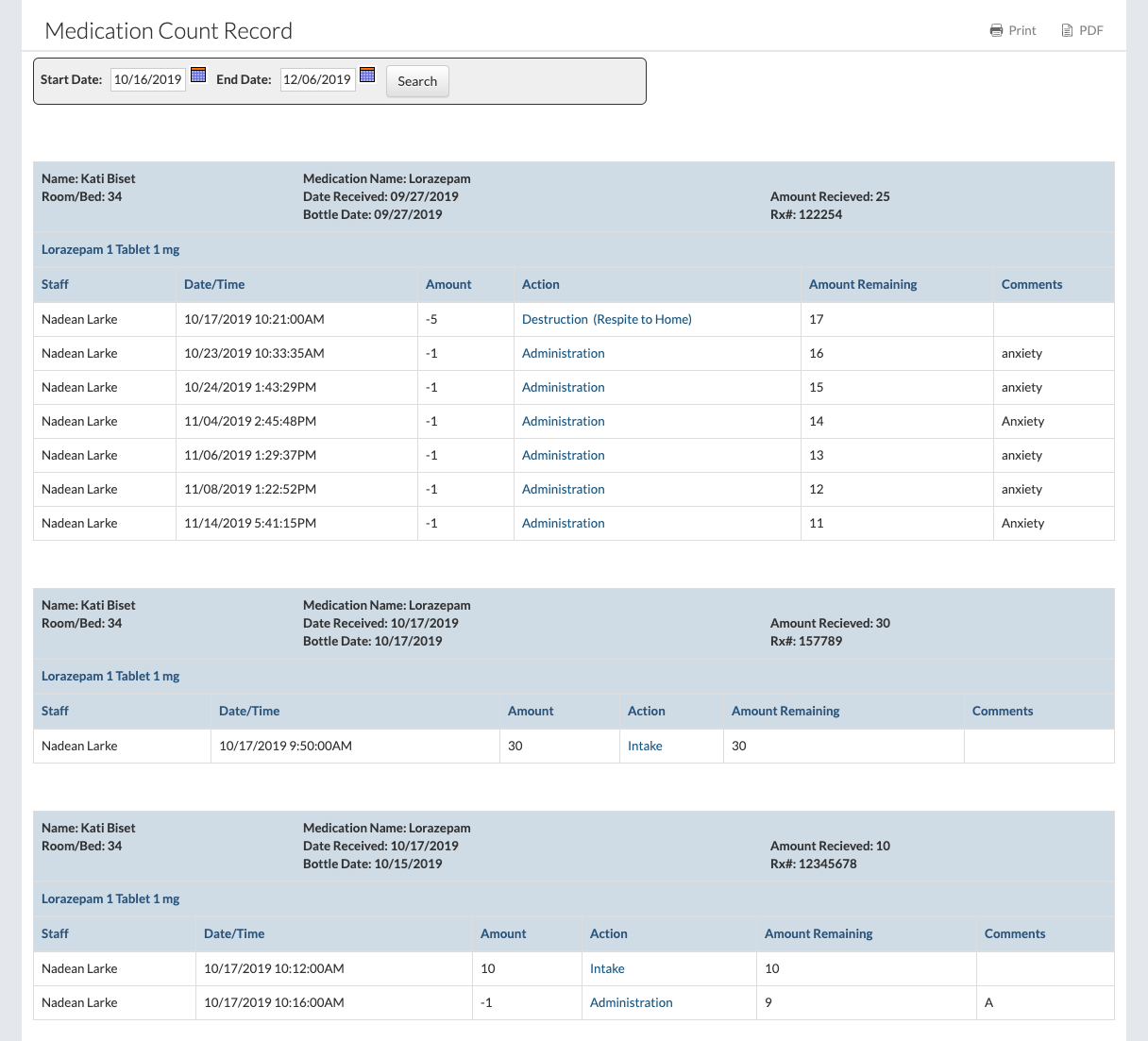Click Lorazepam 1 Tablet 1 mg for Rx# 122254
The height and width of the screenshot is (1041, 1148).
point(110,249)
